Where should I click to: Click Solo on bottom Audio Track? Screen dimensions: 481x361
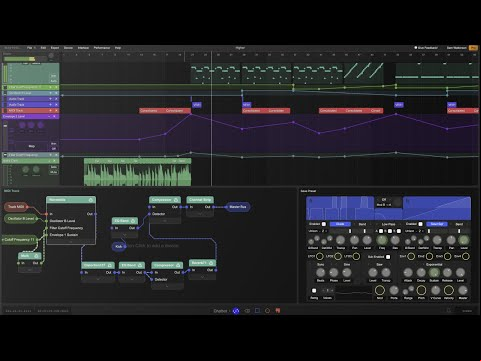click(53, 167)
